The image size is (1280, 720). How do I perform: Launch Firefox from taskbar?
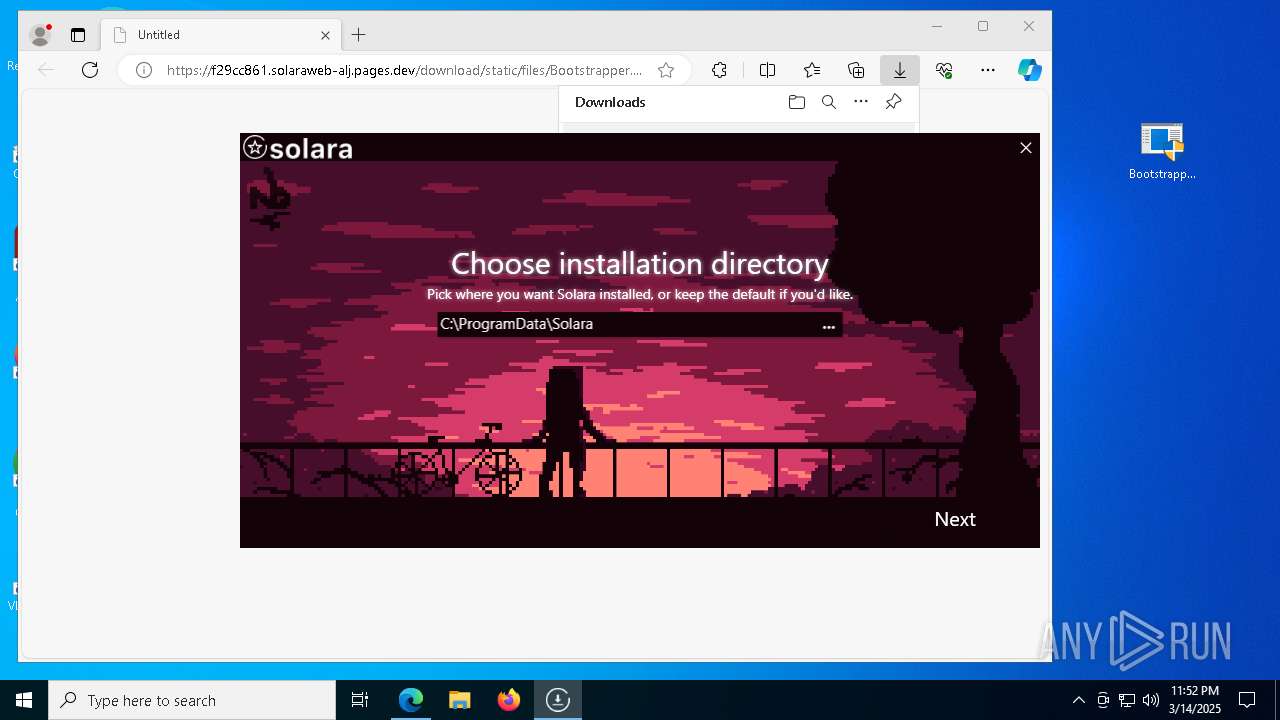tap(508, 700)
